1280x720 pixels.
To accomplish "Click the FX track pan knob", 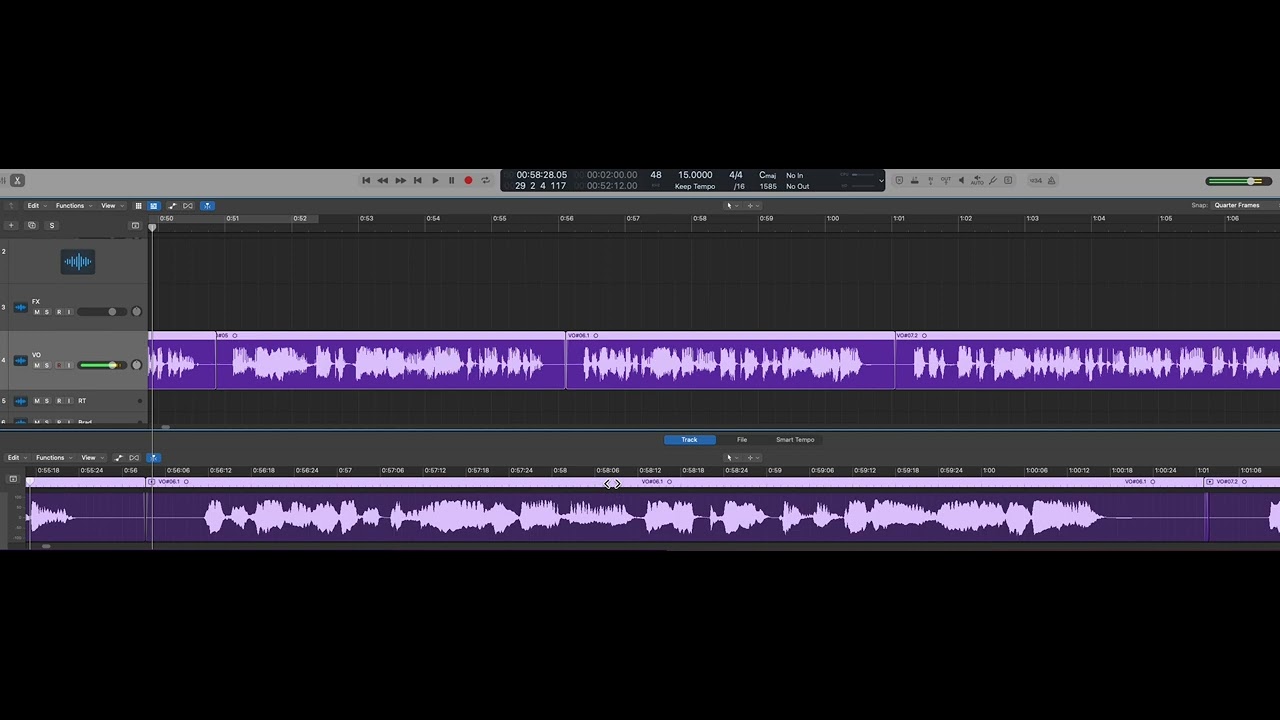I will 136,312.
